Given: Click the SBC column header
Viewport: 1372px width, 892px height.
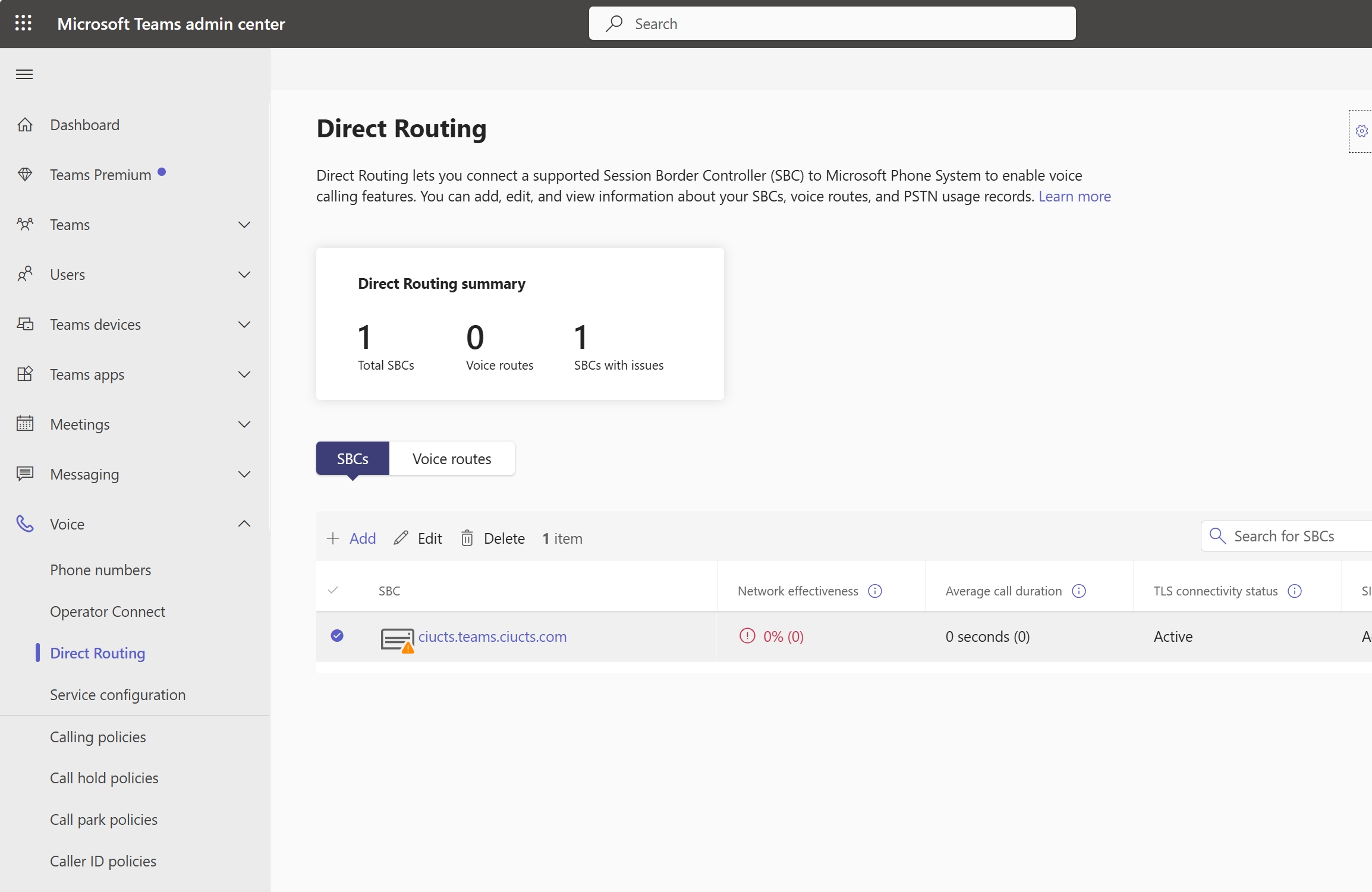Looking at the screenshot, I should (389, 591).
